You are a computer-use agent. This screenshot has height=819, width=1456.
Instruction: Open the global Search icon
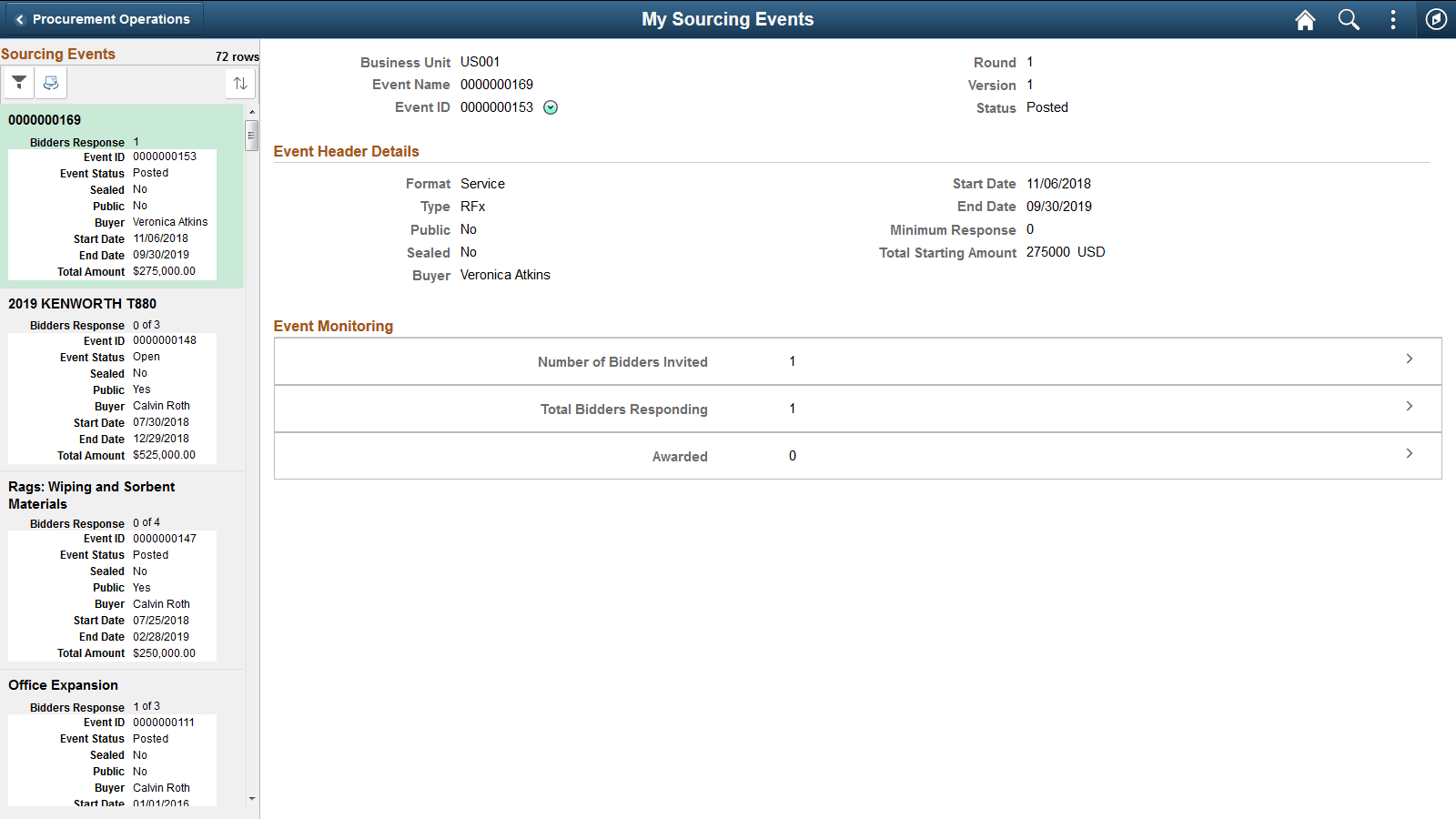[1349, 19]
